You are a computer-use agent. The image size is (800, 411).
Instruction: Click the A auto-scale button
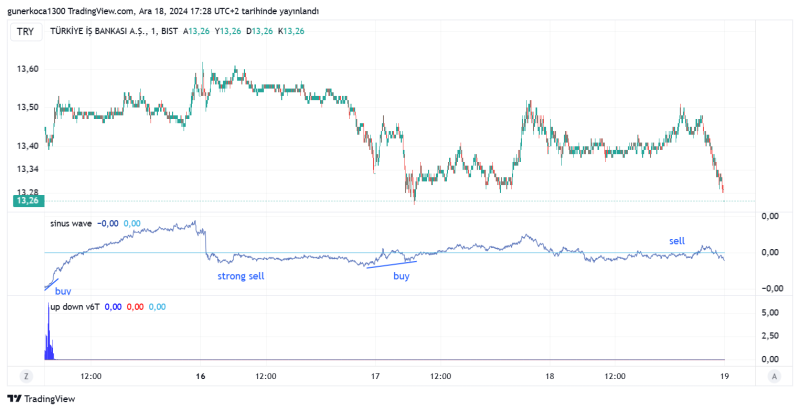tap(774, 376)
